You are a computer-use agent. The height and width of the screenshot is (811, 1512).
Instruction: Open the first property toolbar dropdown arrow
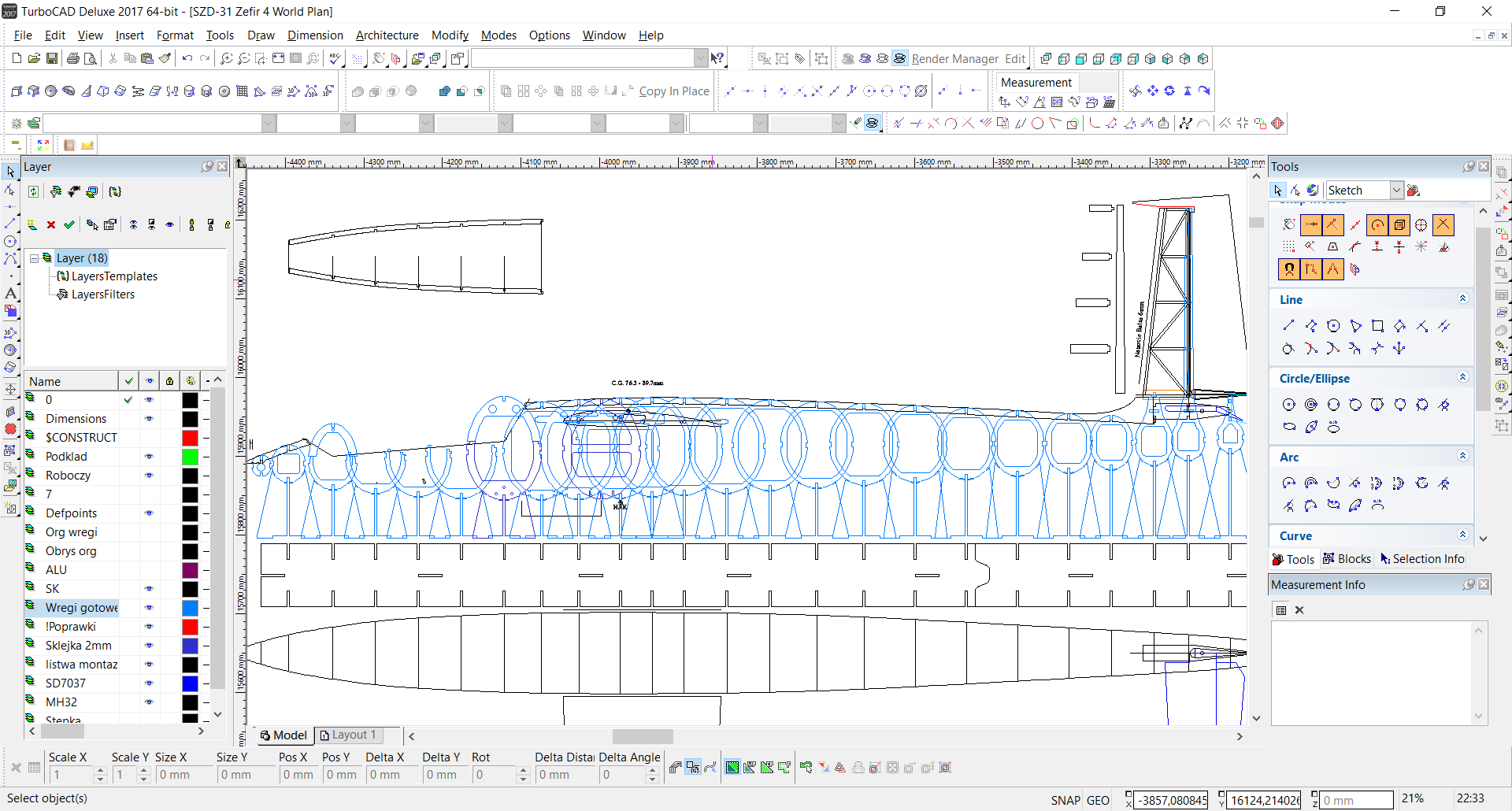tap(269, 123)
